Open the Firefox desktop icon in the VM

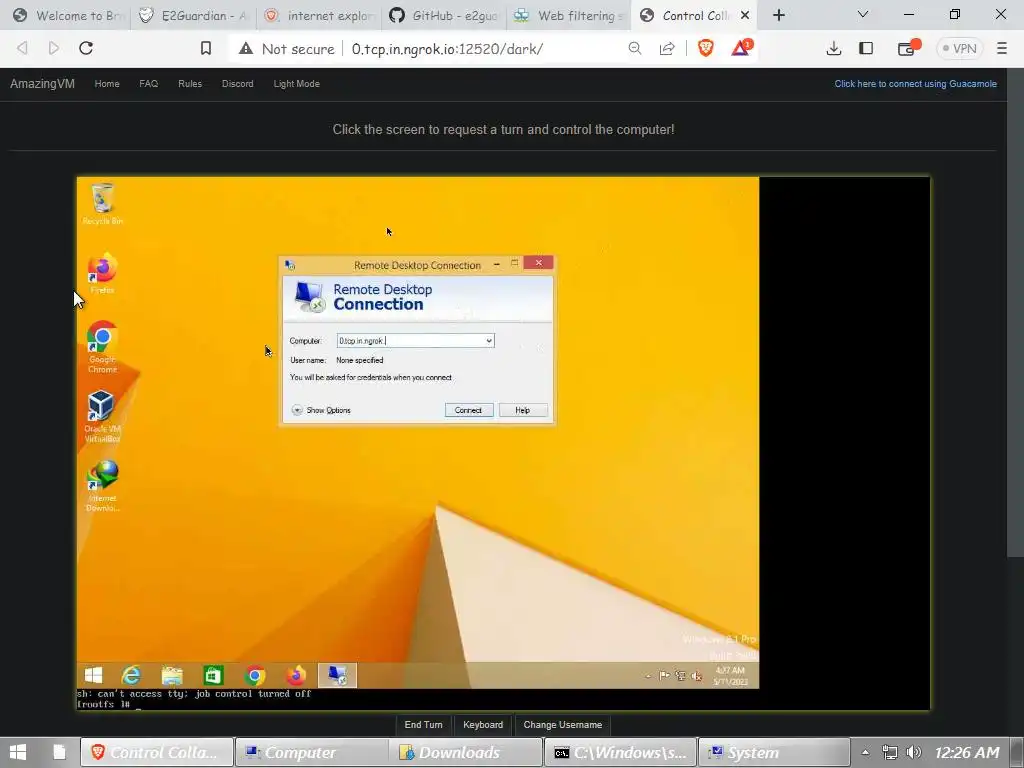pyautogui.click(x=103, y=273)
